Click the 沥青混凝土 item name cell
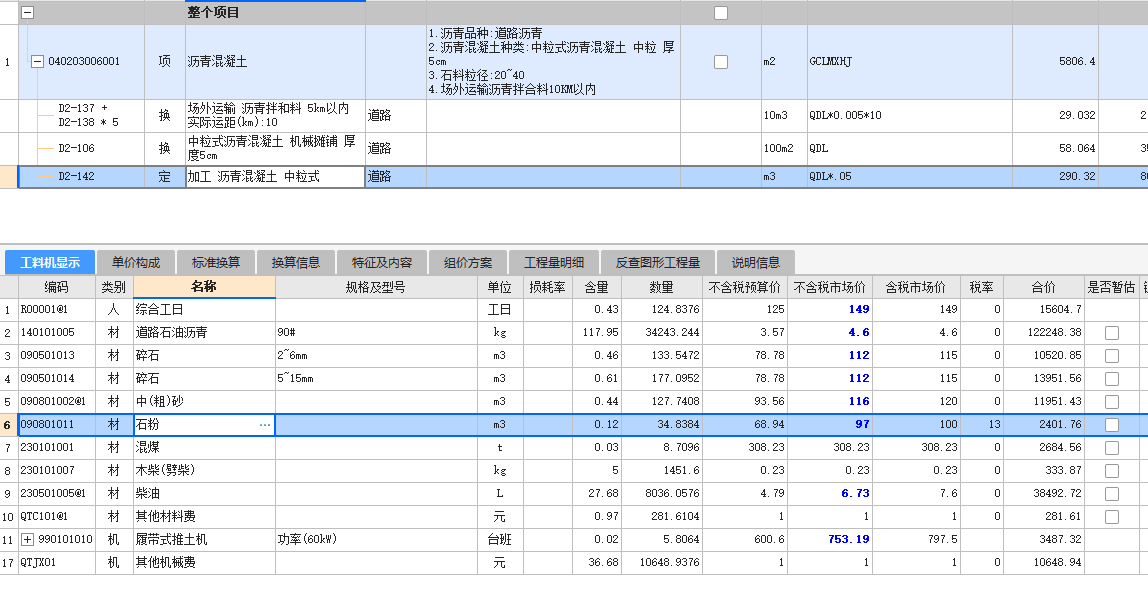This screenshot has height=609, width=1148. [x=275, y=61]
